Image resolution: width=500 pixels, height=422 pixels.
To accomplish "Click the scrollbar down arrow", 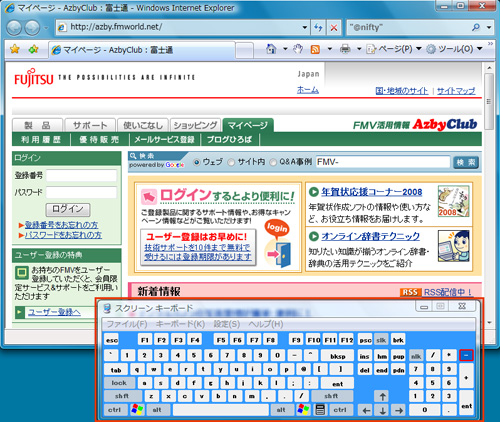I will pos(489,323).
